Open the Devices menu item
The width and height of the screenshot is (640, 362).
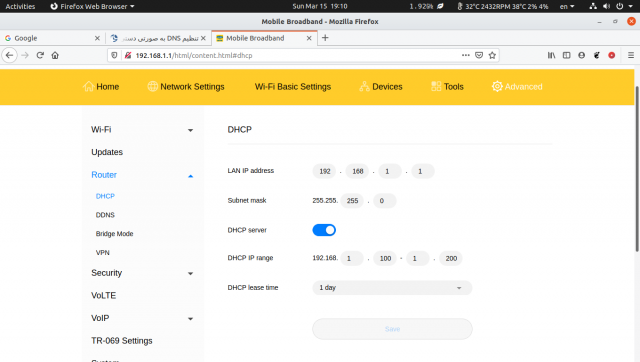pos(387,87)
